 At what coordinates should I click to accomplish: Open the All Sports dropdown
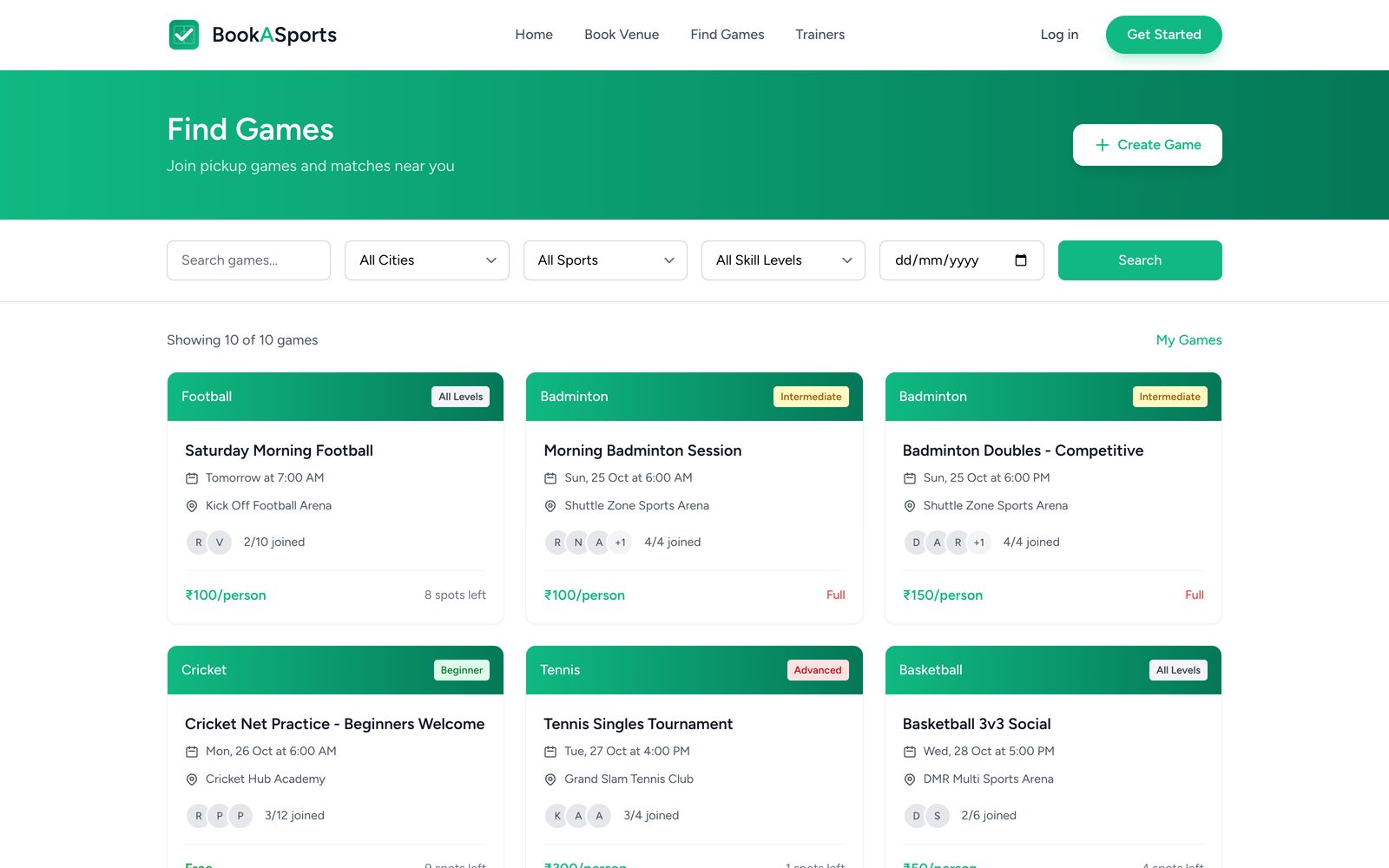[x=605, y=260]
